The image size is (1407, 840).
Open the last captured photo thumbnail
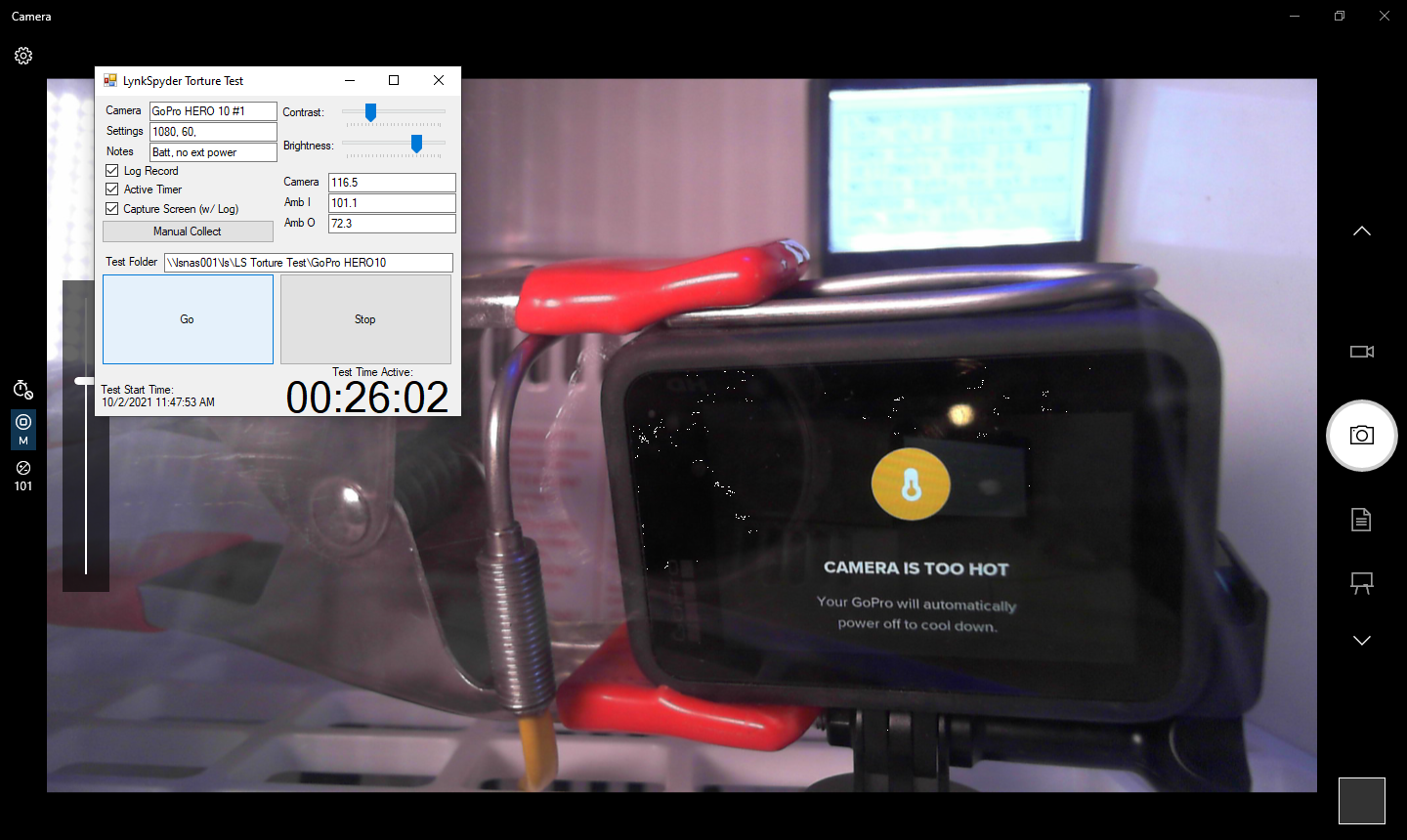pyautogui.click(x=1361, y=800)
